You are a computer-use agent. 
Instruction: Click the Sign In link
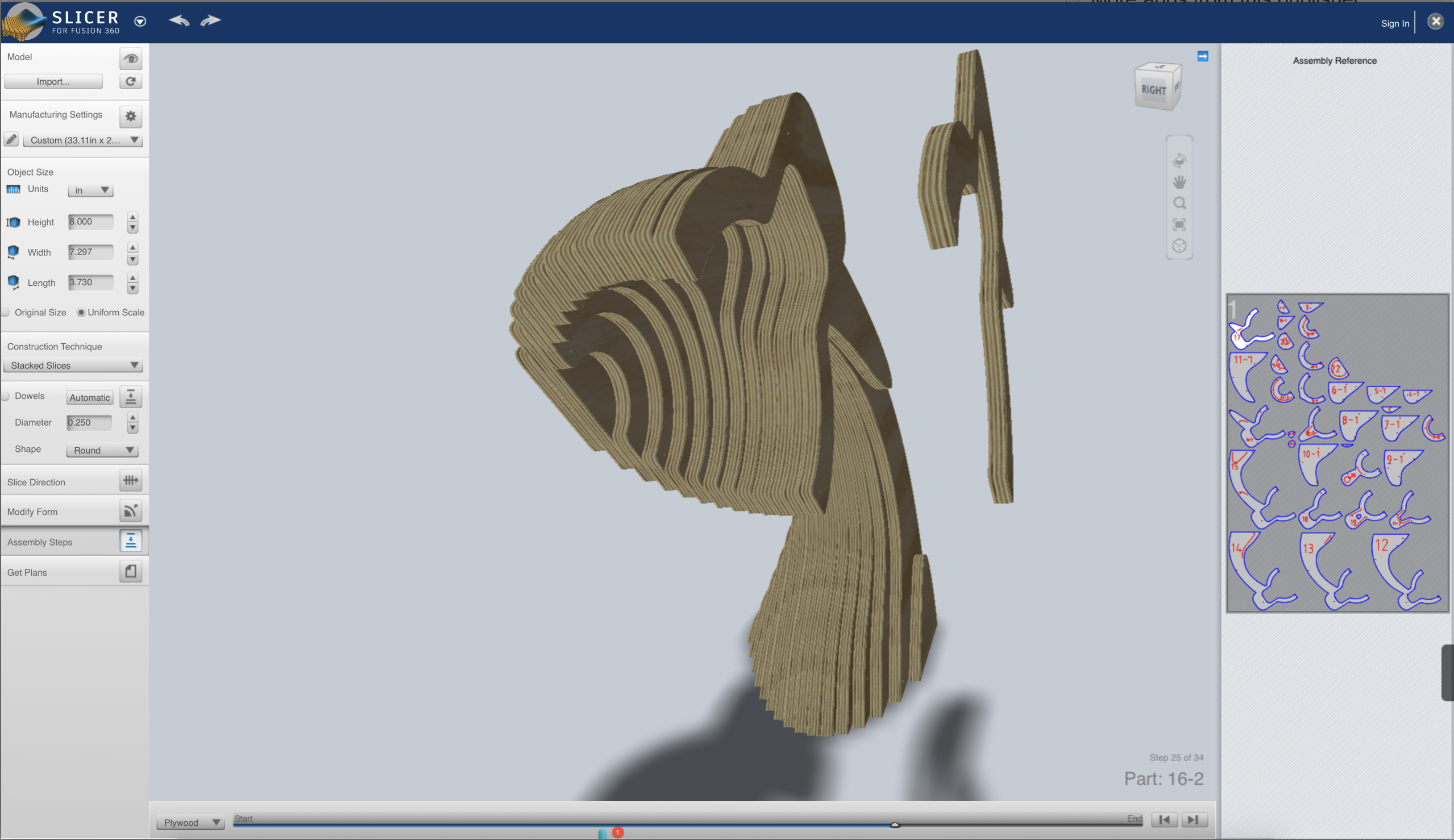tap(1394, 23)
